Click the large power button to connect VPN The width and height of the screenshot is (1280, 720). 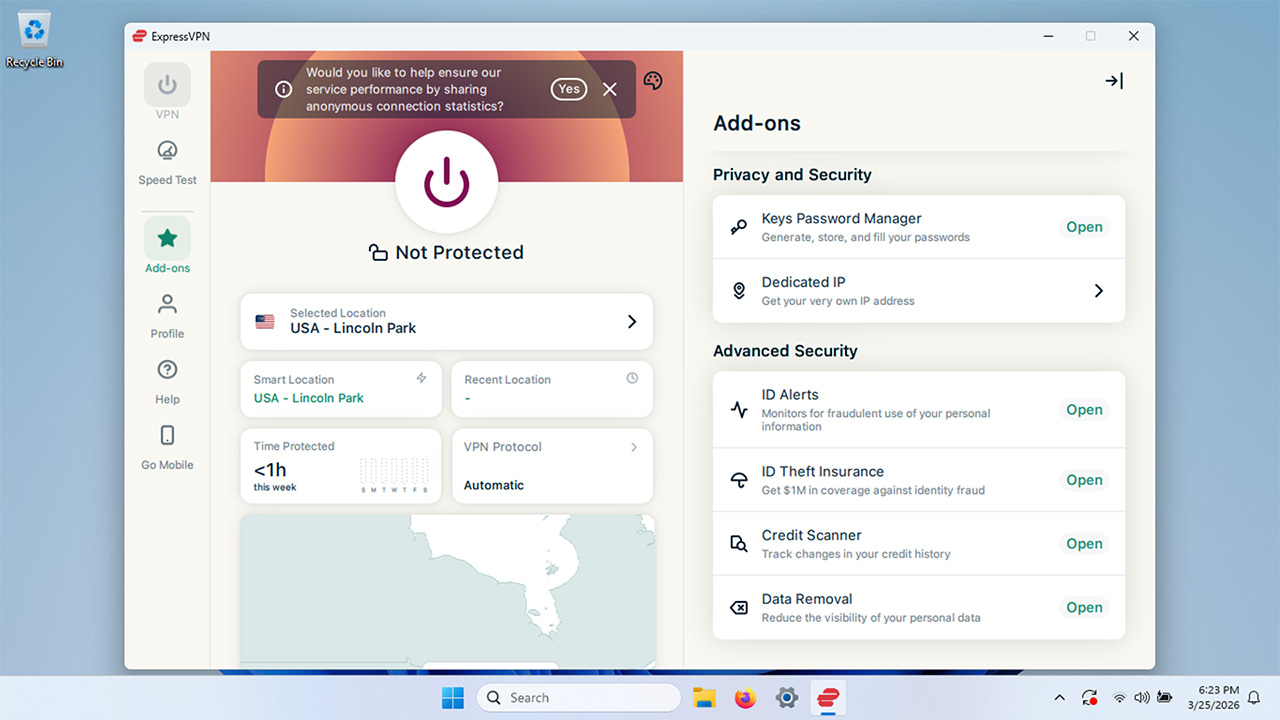446,183
